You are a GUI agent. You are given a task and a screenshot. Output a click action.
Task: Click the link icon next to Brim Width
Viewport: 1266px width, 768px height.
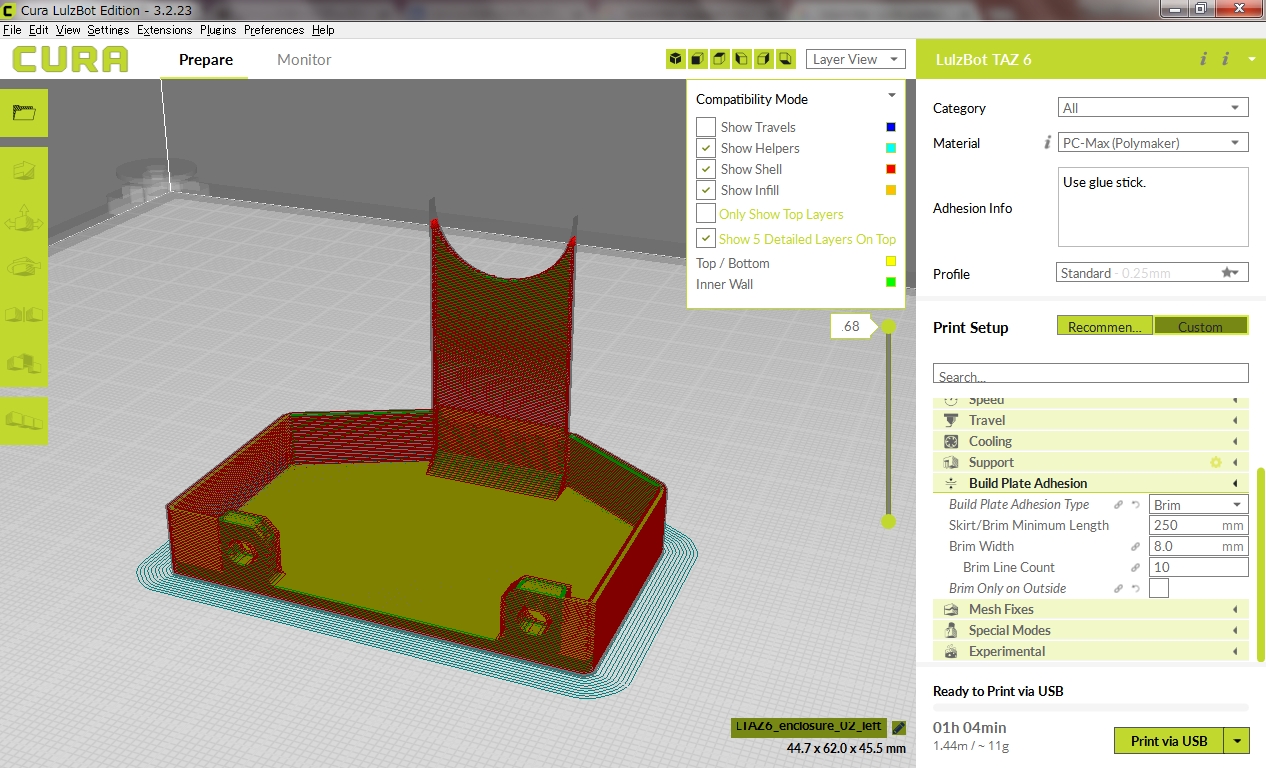tap(1136, 547)
